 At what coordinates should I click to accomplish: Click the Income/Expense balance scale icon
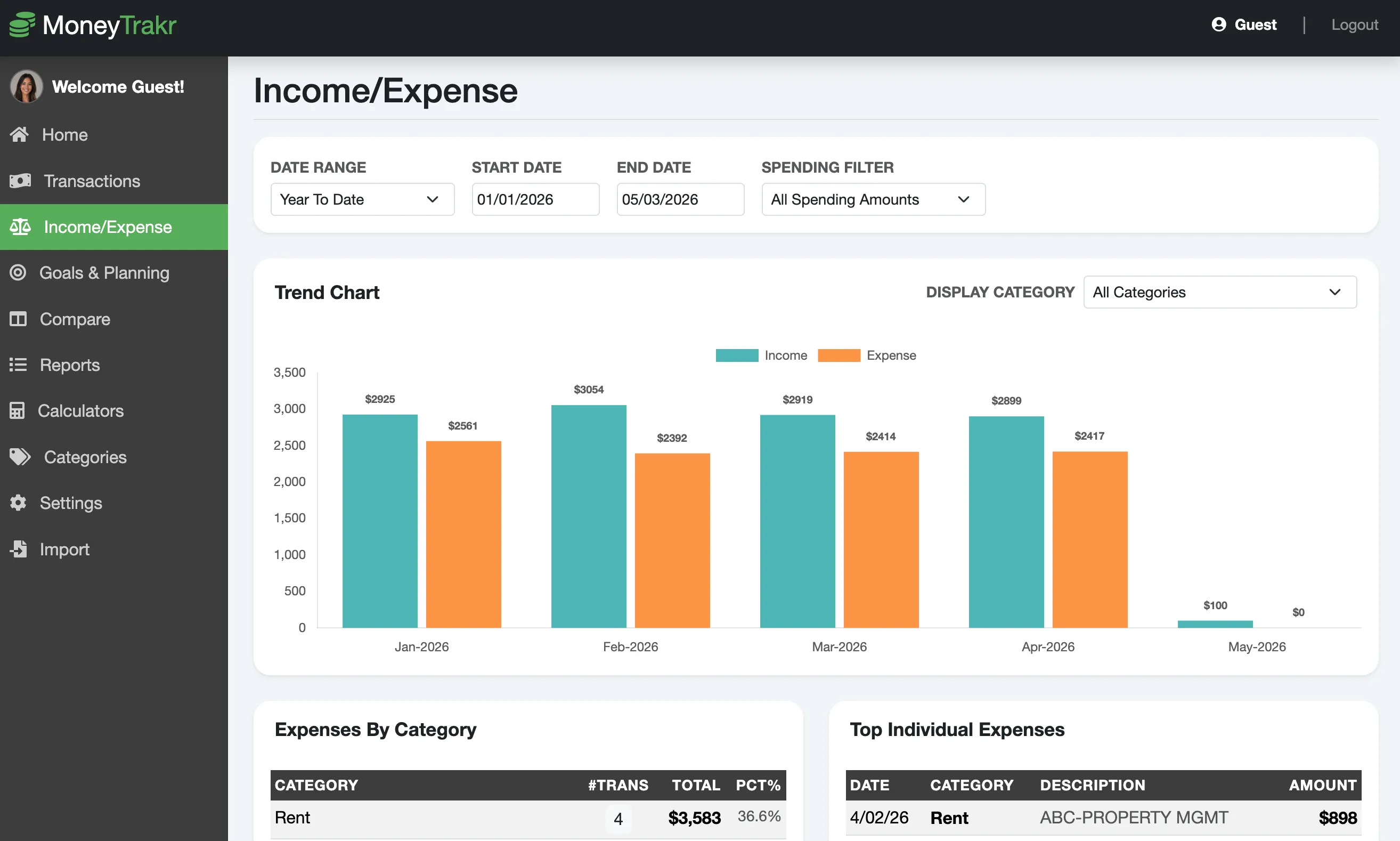tap(20, 227)
